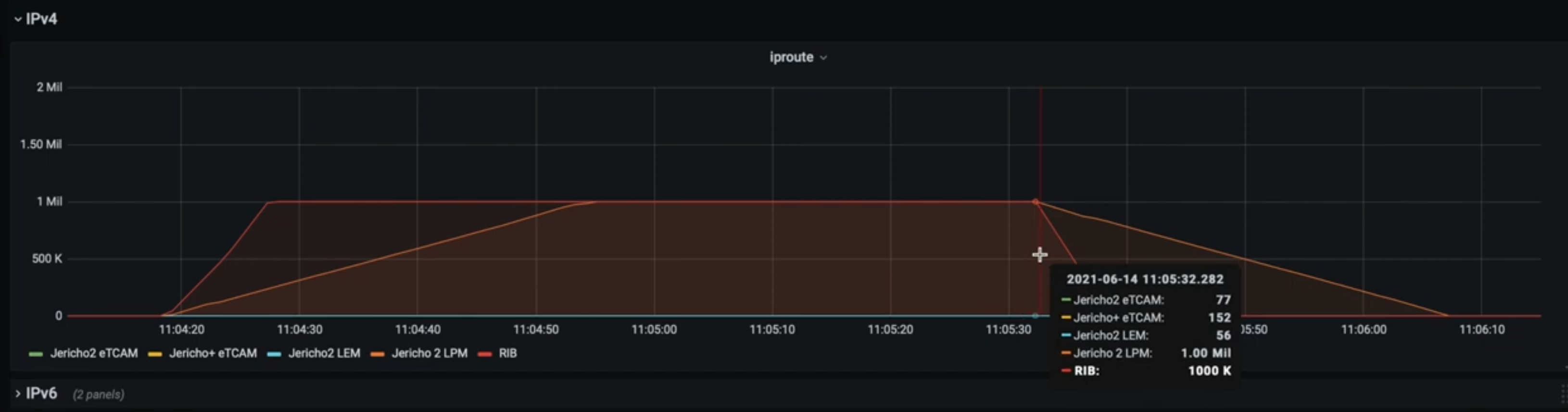Click the IPv4 row title
1568x412 pixels.
coord(41,19)
